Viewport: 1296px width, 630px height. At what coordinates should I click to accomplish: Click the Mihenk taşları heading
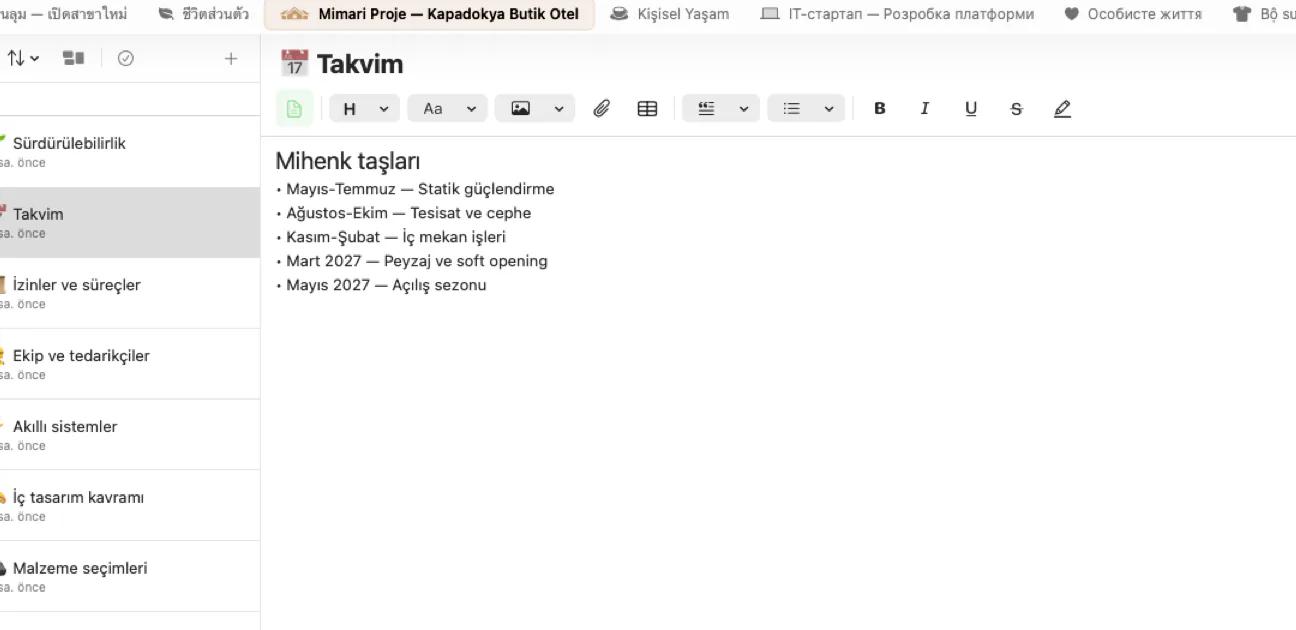(348, 161)
